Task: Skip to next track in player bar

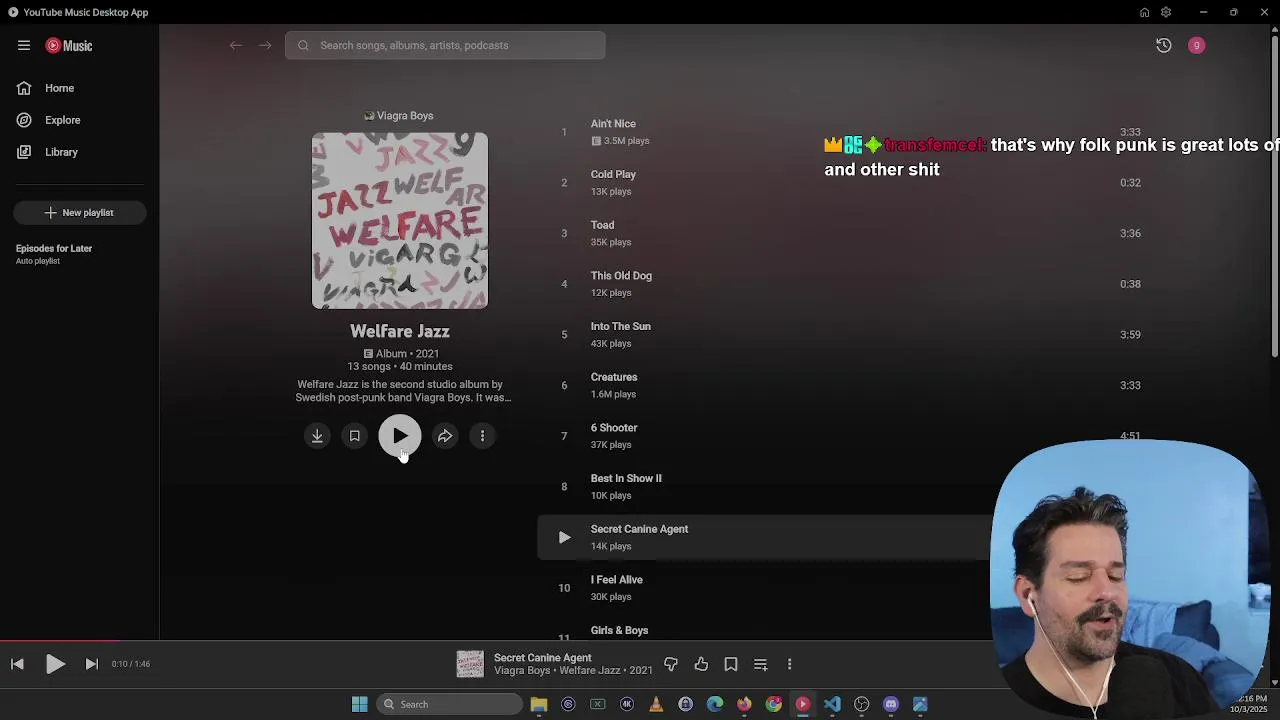Action: tap(91, 664)
